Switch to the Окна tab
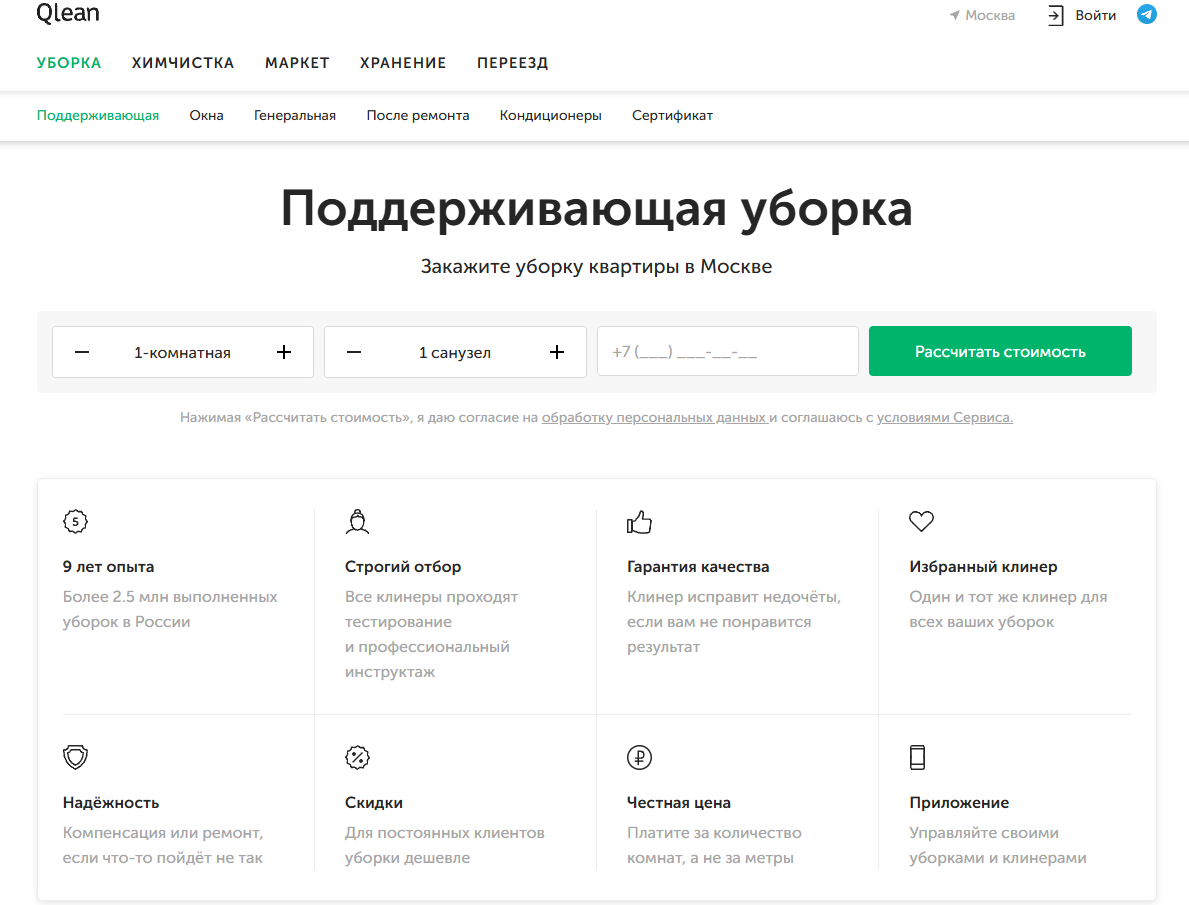This screenshot has width=1189, height=905. pos(206,115)
